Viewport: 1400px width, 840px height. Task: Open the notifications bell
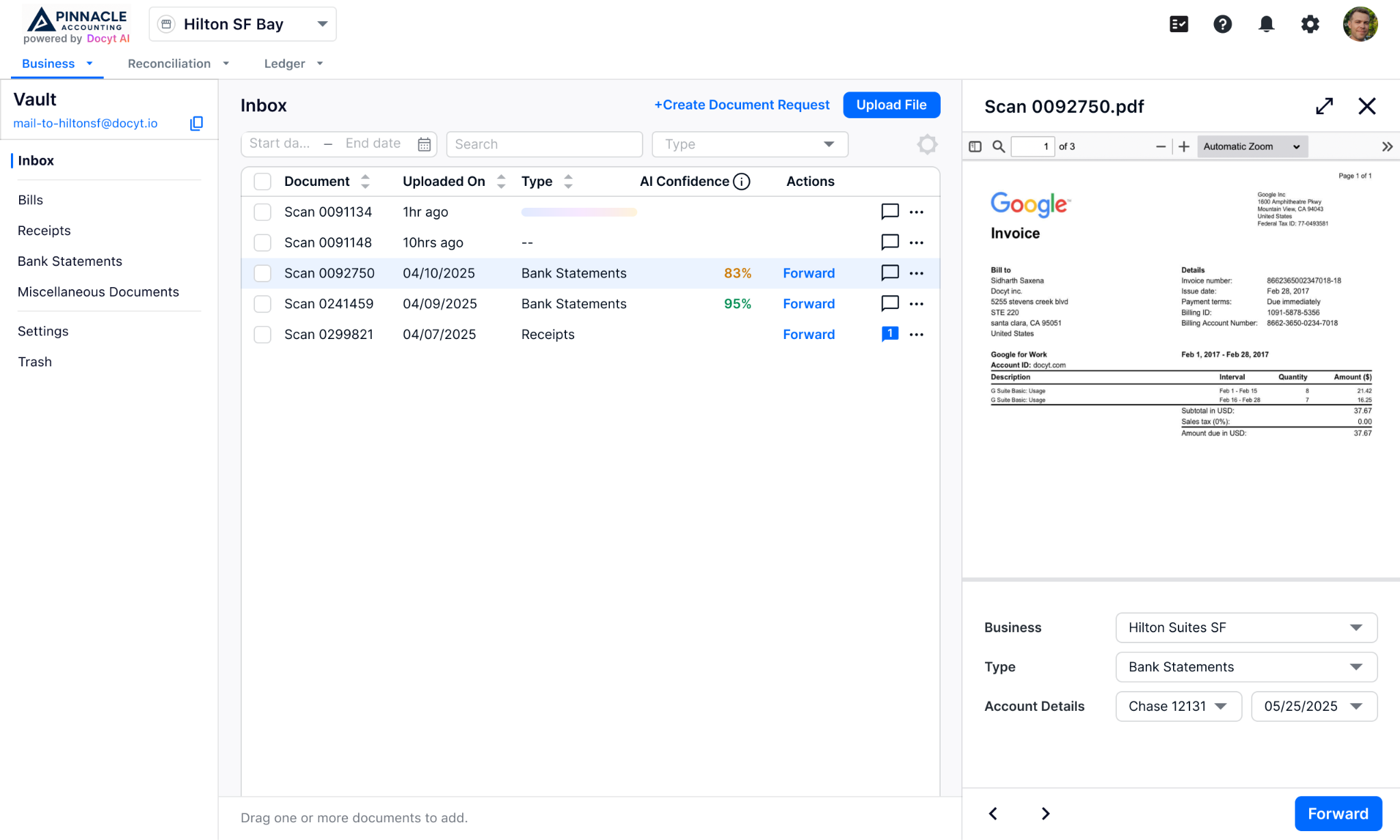click(1266, 25)
